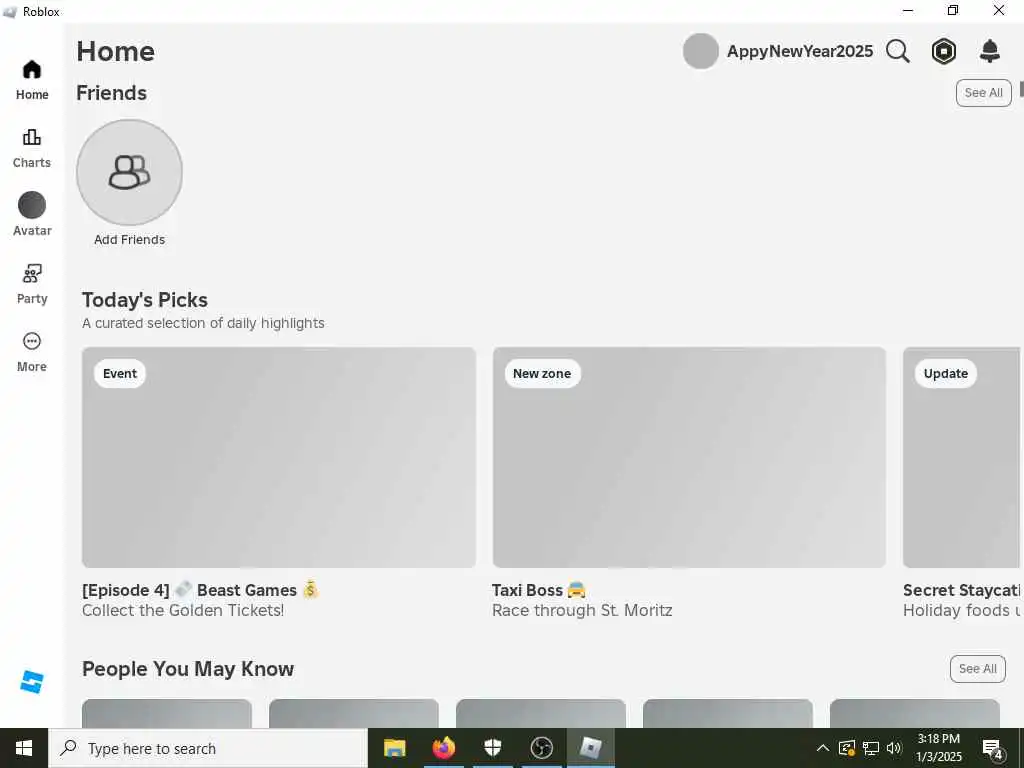Image resolution: width=1024 pixels, height=768 pixels.
Task: Open AppyNewYear2025 profile name
Action: (x=800, y=51)
